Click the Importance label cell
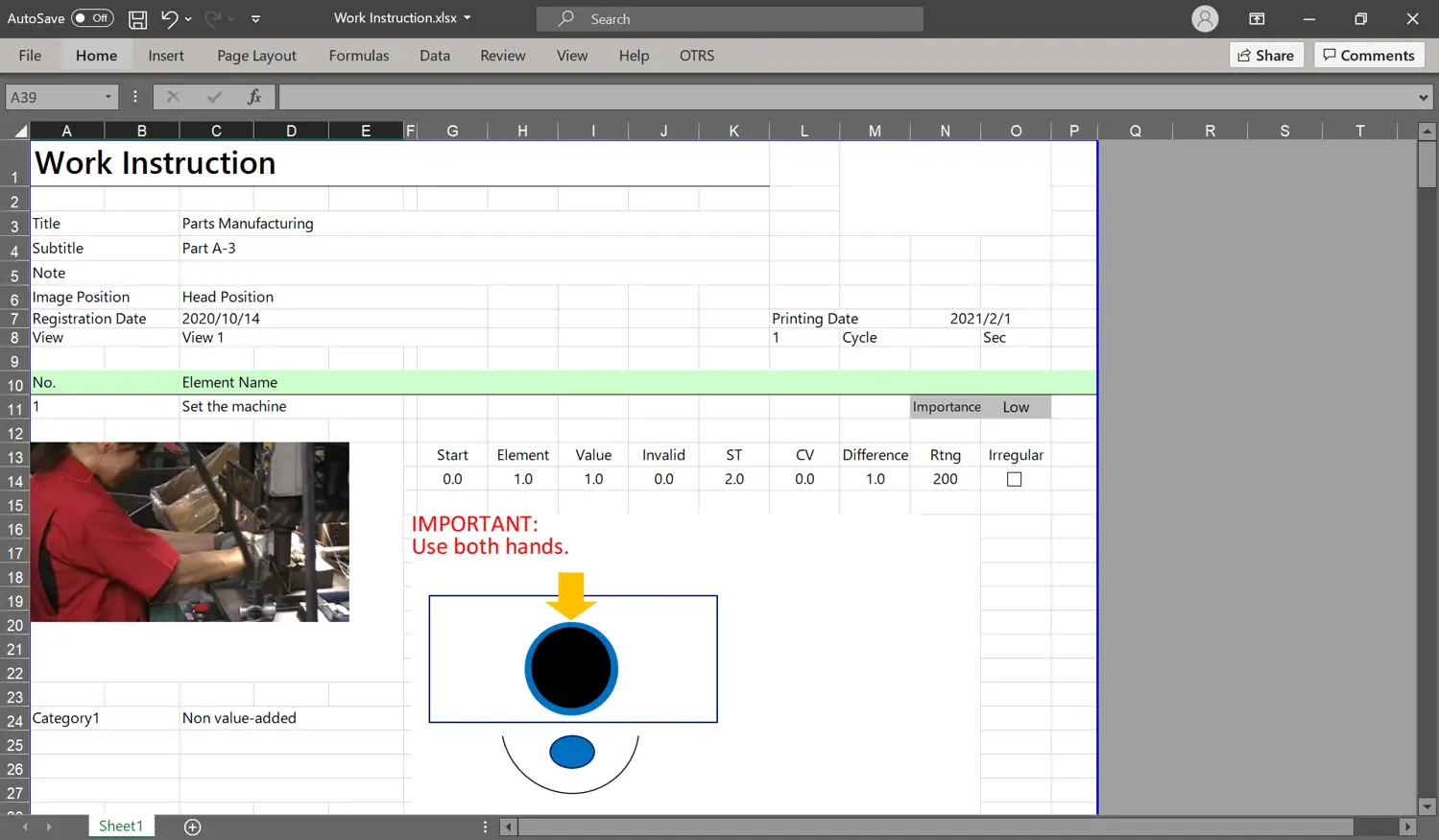Screen dimensions: 1439x840 point(947,407)
